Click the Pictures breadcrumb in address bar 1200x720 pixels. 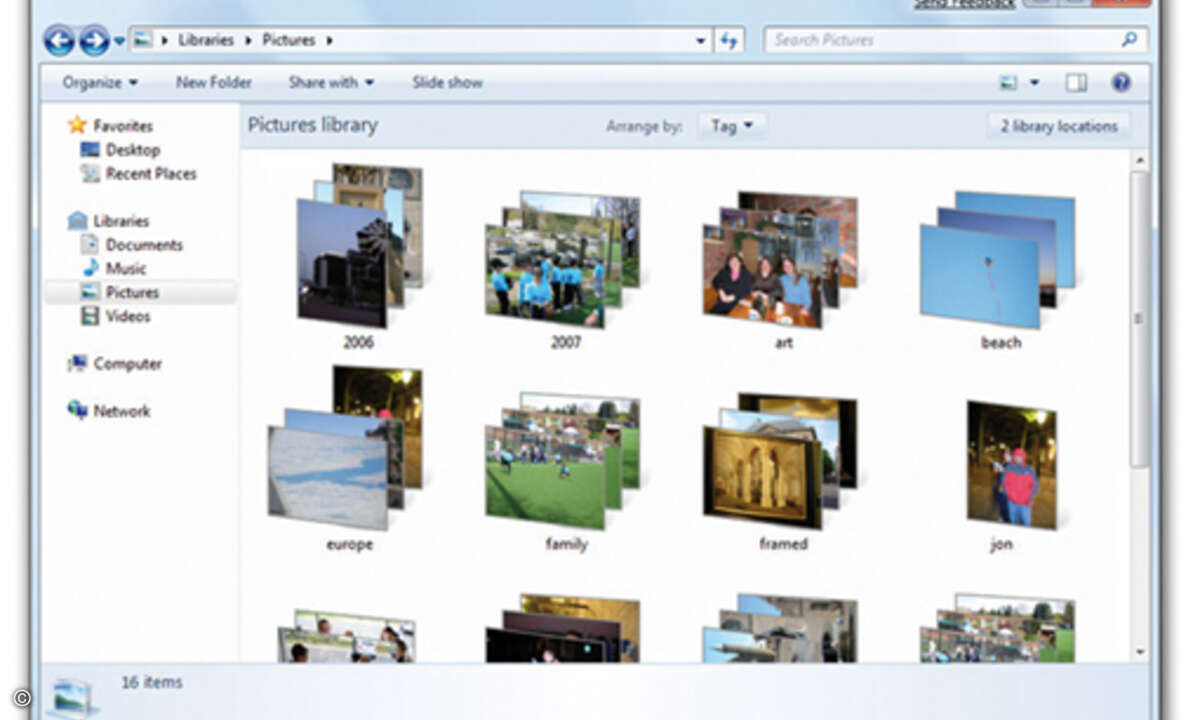pyautogui.click(x=288, y=40)
